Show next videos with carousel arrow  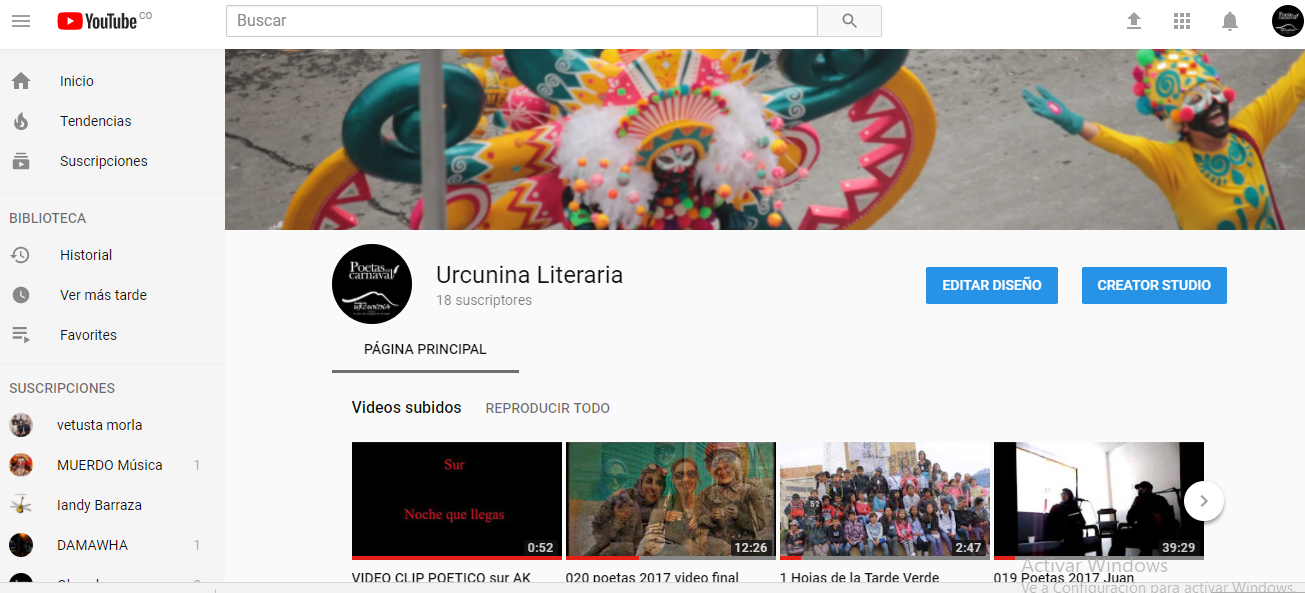tap(1204, 501)
